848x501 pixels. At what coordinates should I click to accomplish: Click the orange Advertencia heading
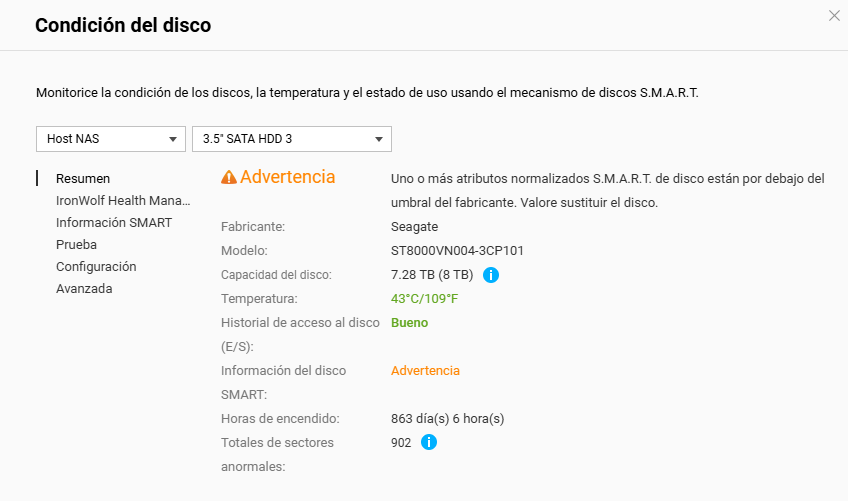pyautogui.click(x=288, y=177)
